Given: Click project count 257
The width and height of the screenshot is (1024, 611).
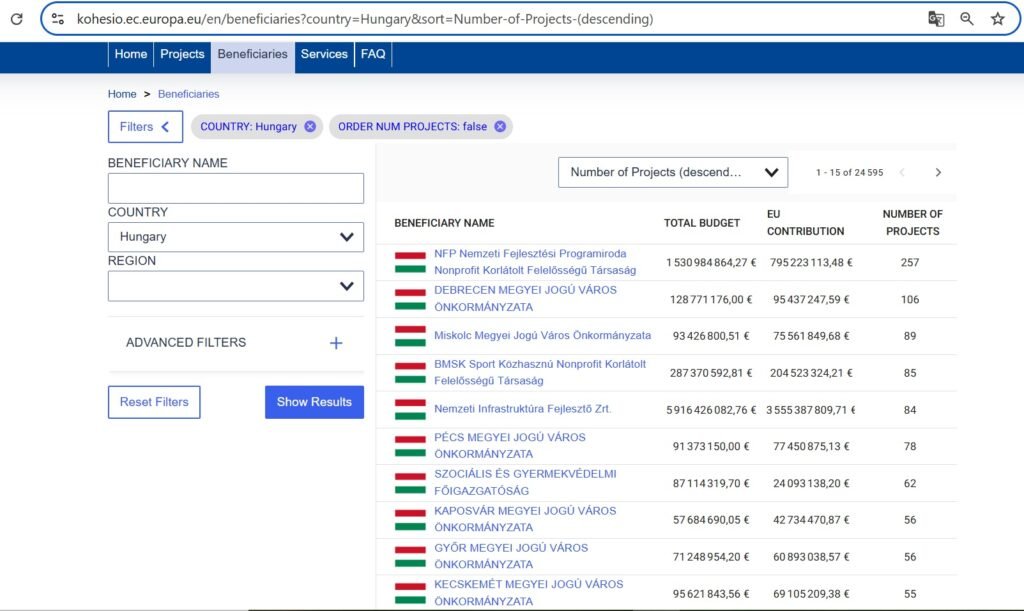Looking at the screenshot, I should point(910,262).
